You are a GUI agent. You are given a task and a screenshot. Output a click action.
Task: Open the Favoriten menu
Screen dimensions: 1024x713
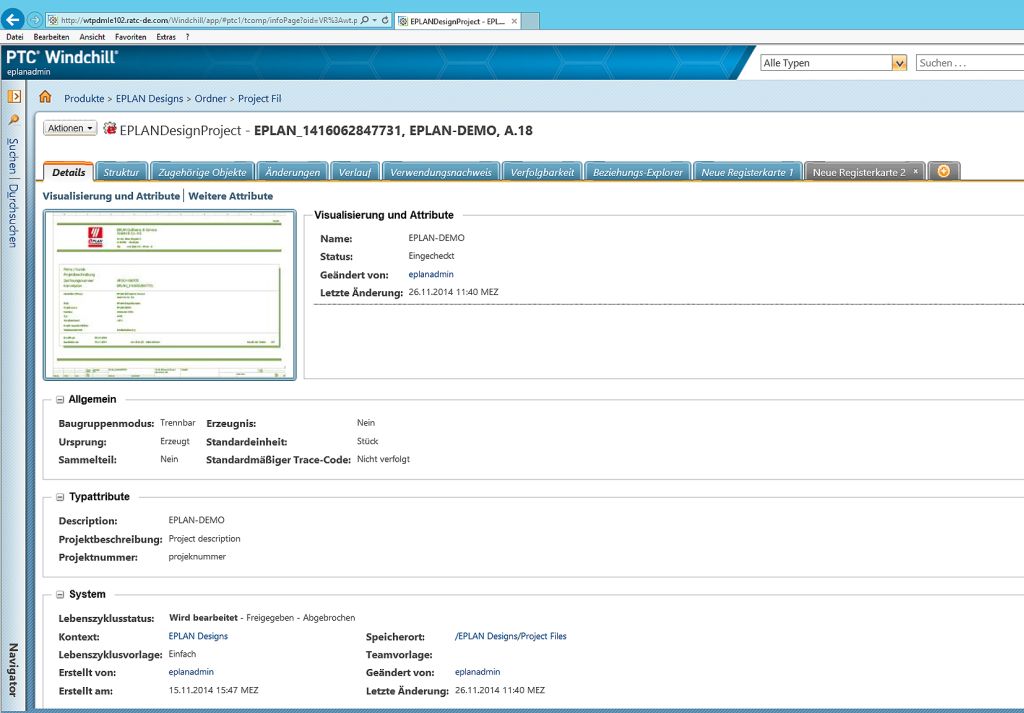pos(131,37)
